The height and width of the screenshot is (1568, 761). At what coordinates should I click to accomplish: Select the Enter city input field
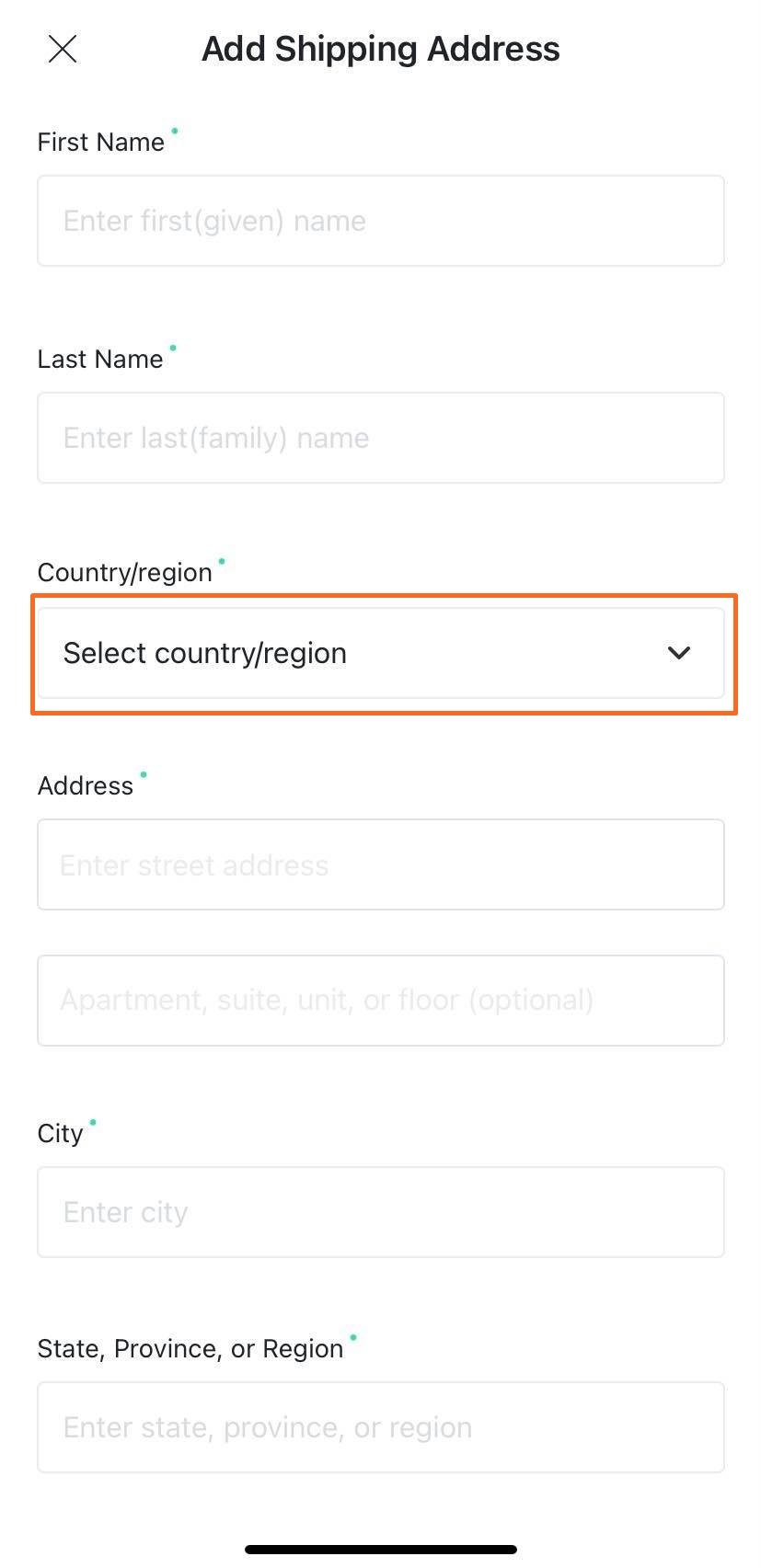click(380, 1212)
